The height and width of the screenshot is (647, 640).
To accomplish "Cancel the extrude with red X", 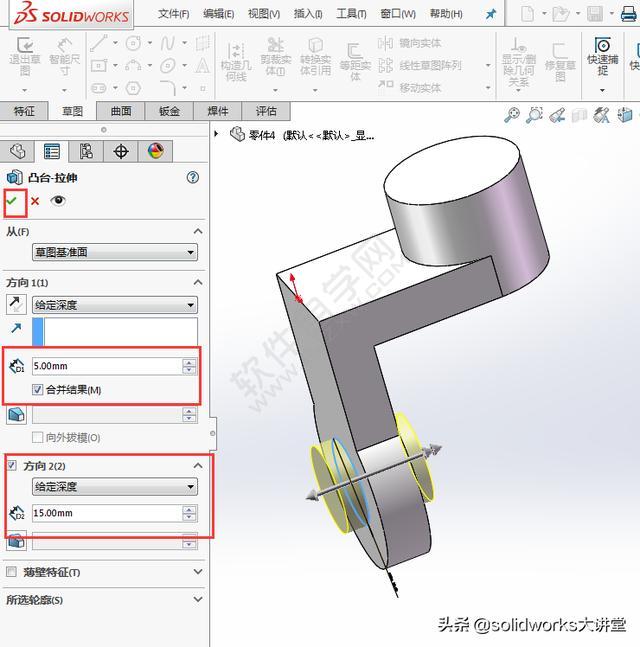I will [x=35, y=201].
